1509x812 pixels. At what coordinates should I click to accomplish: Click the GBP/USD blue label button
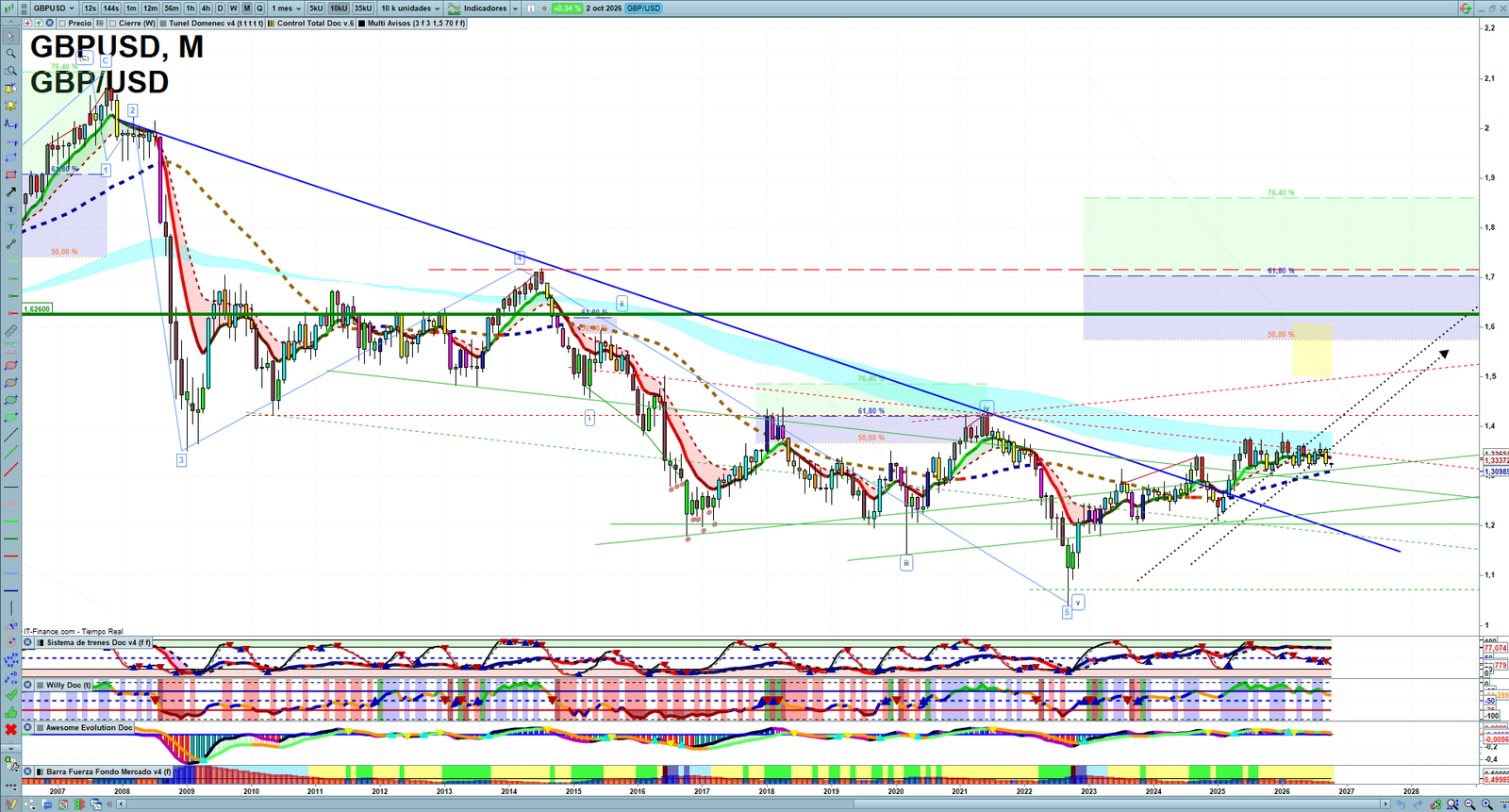[x=644, y=8]
